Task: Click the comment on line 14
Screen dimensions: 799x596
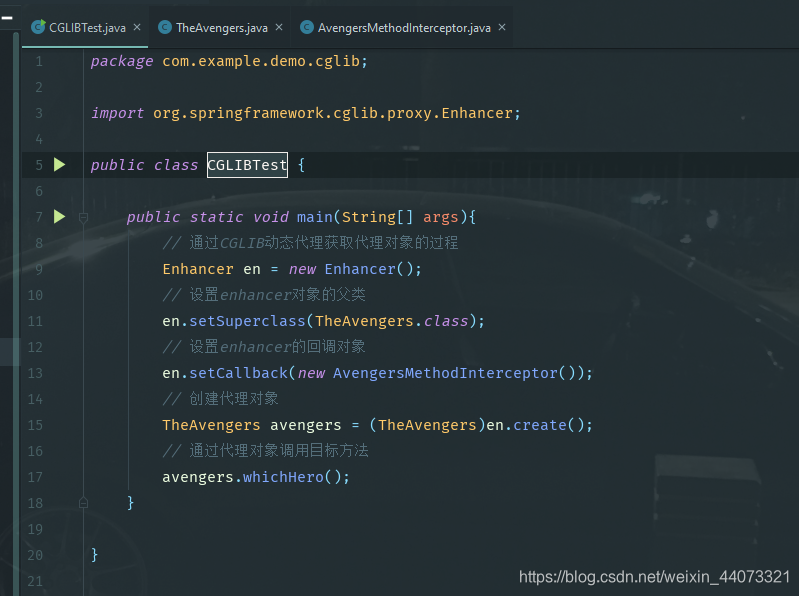Action: tap(220, 399)
